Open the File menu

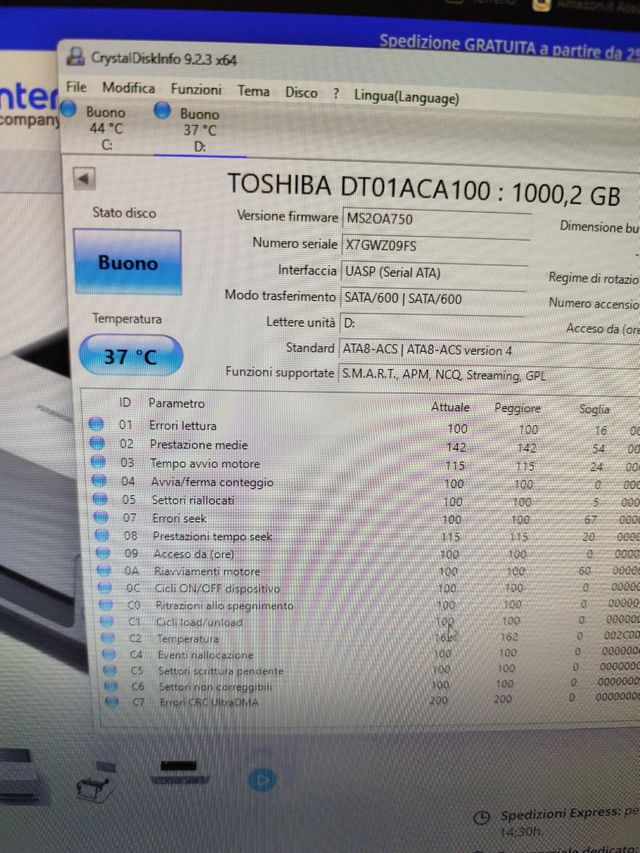click(76, 88)
